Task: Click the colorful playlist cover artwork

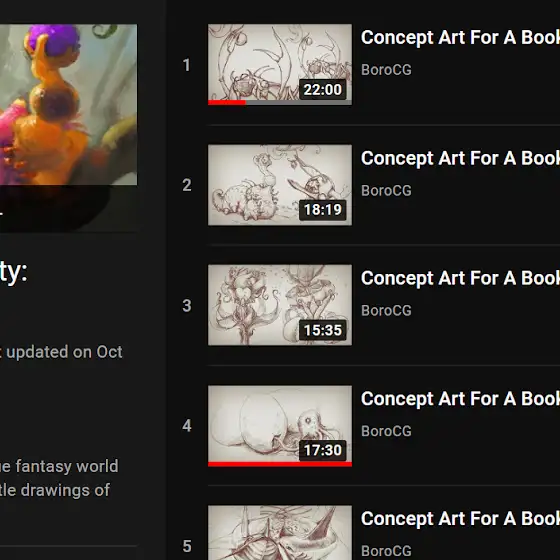Action: coord(68,105)
